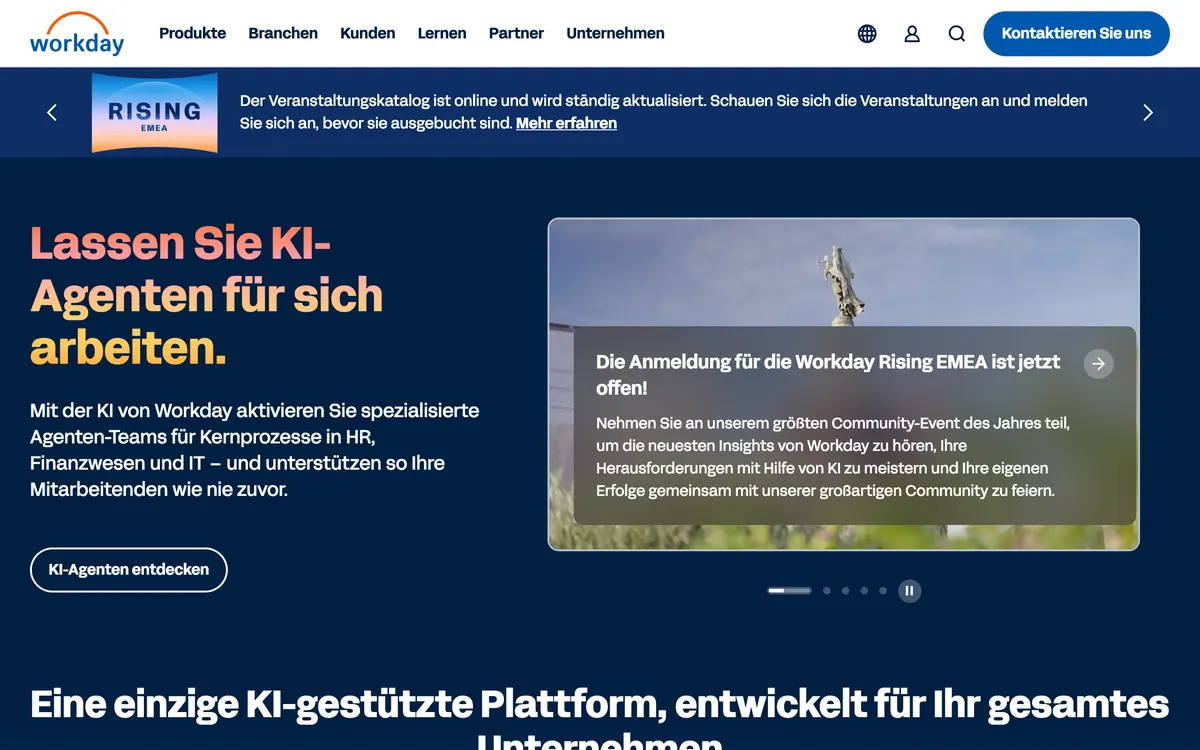
Task: Select the third carousel slide dot
Action: [846, 591]
